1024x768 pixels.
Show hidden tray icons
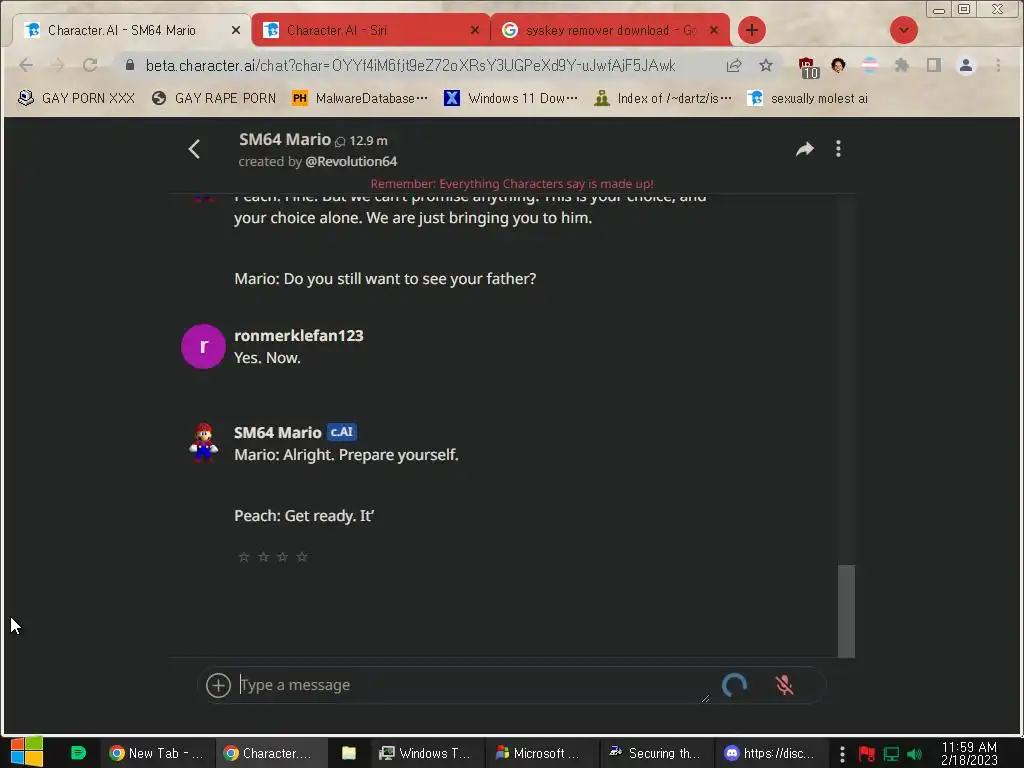(x=842, y=754)
